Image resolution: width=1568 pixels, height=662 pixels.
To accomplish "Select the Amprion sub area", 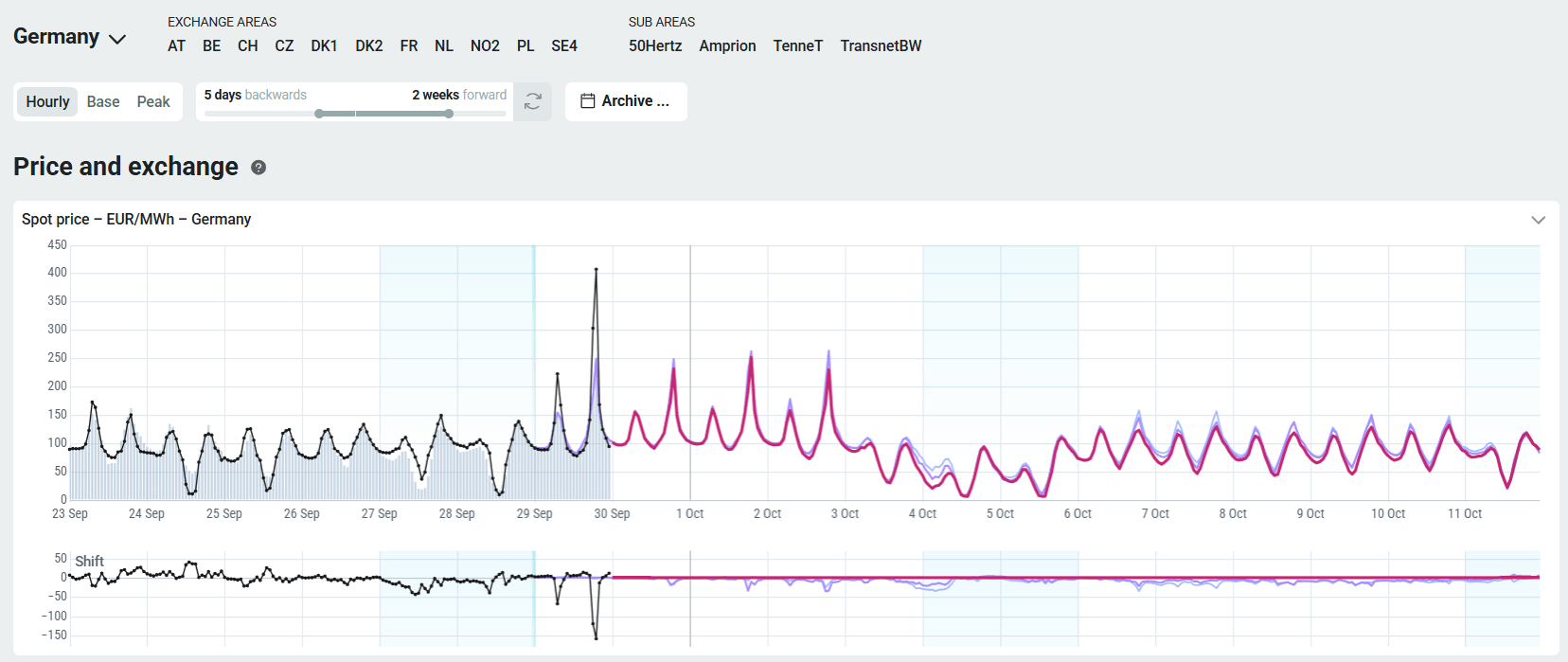I will (x=727, y=46).
